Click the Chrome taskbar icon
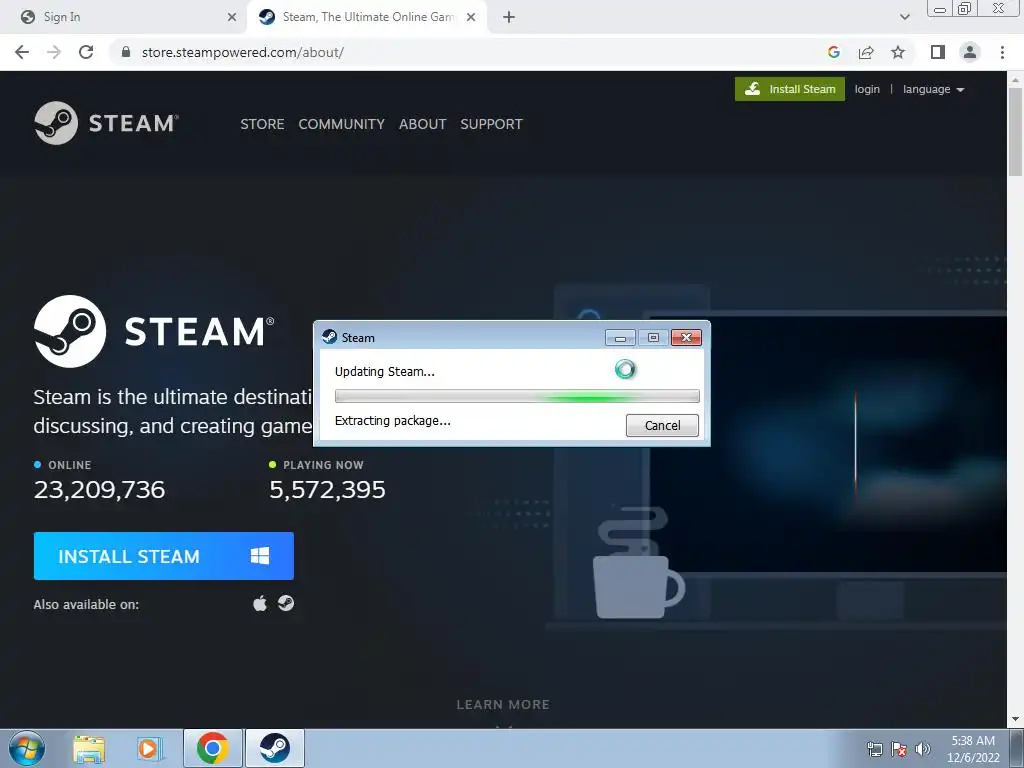This screenshot has width=1024, height=768. [212, 748]
